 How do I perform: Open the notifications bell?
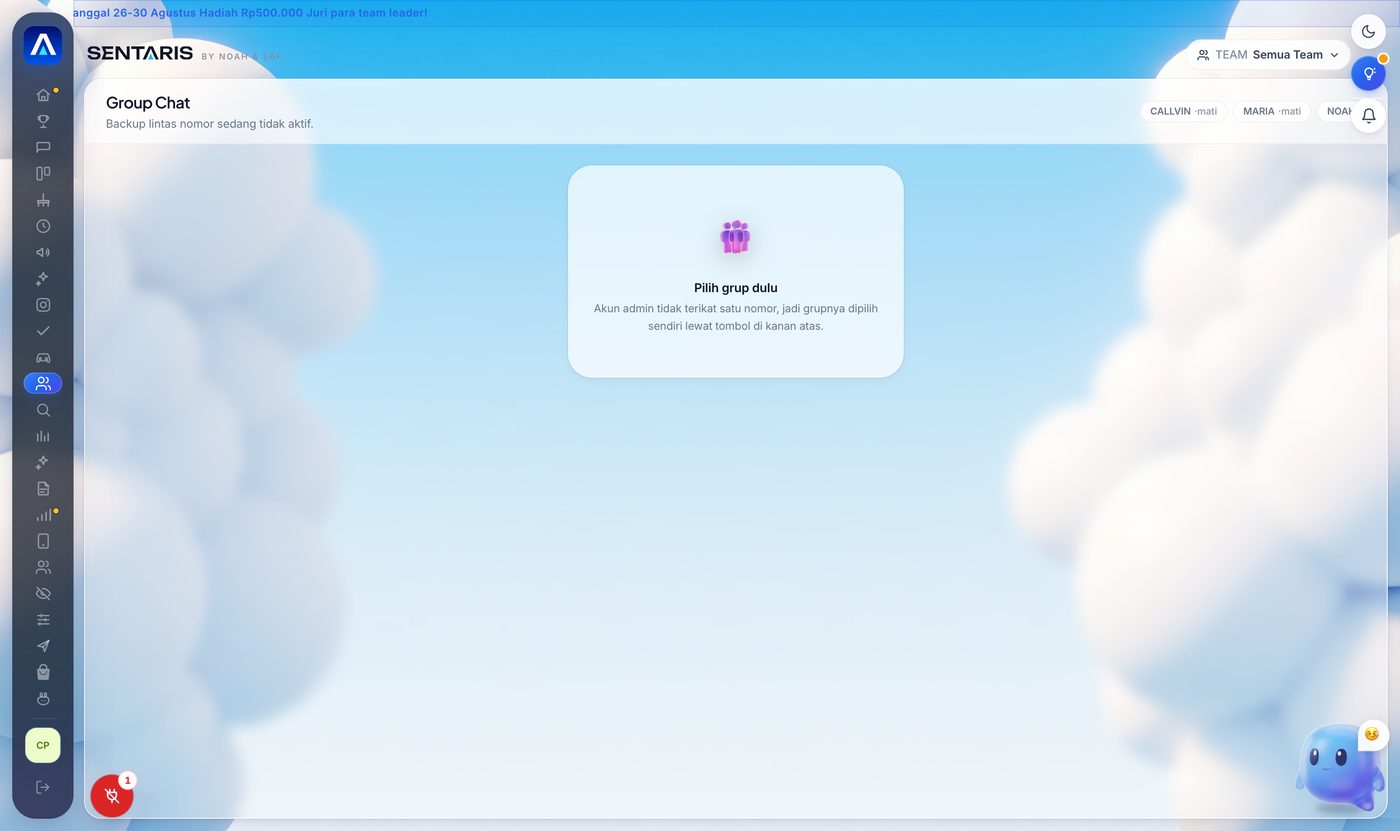(x=1369, y=116)
